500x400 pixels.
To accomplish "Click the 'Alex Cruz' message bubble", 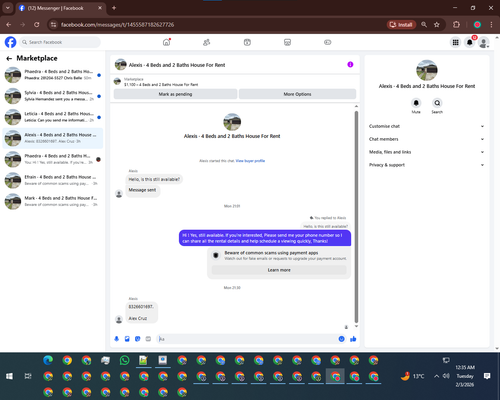I will tap(138, 318).
